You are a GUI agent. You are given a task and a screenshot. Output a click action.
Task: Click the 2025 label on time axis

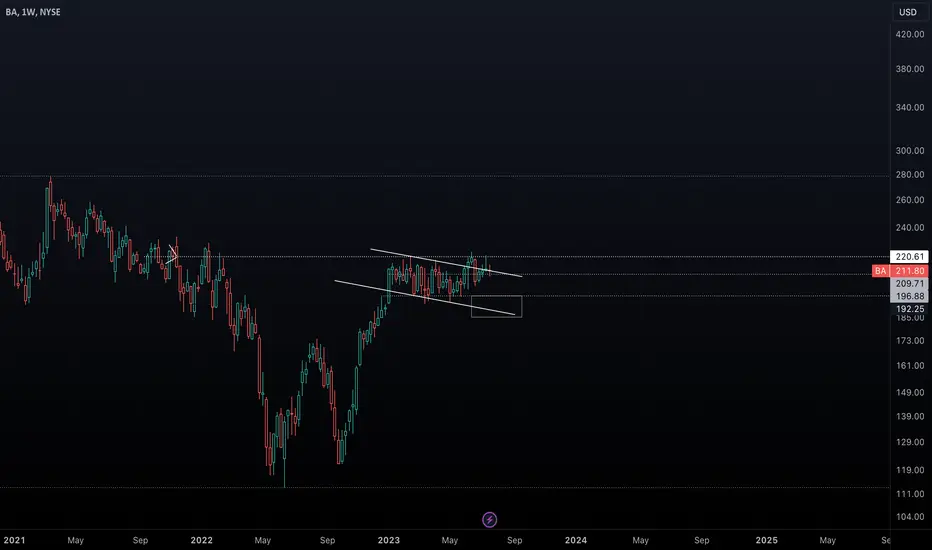tap(766, 540)
